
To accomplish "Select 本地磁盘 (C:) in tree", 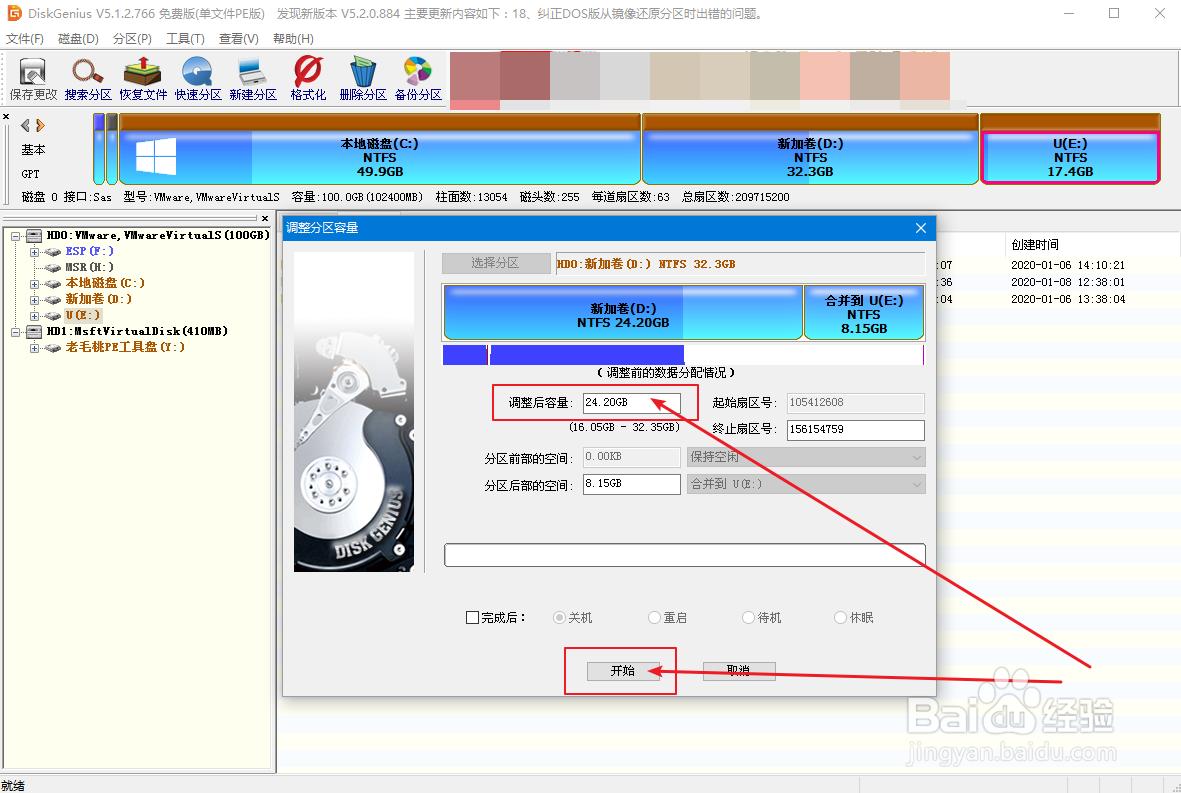I will tap(105, 282).
